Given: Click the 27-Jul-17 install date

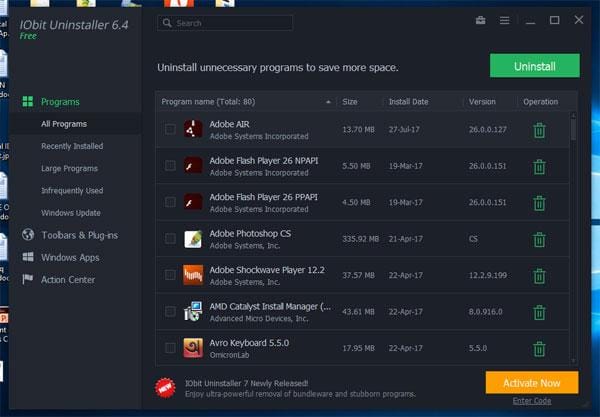Looking at the screenshot, I should [x=404, y=129].
